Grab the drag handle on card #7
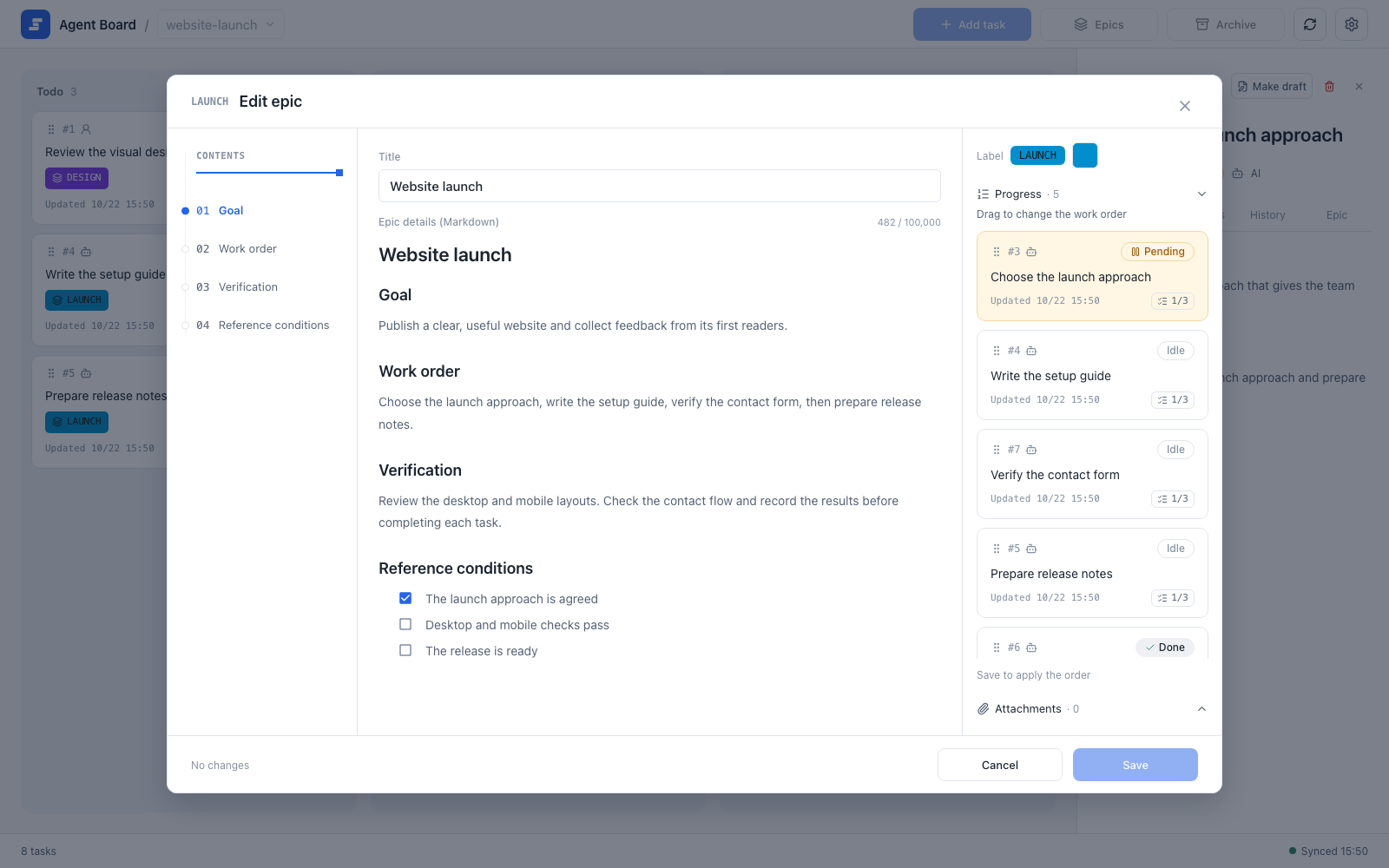The height and width of the screenshot is (868, 1389). (997, 450)
